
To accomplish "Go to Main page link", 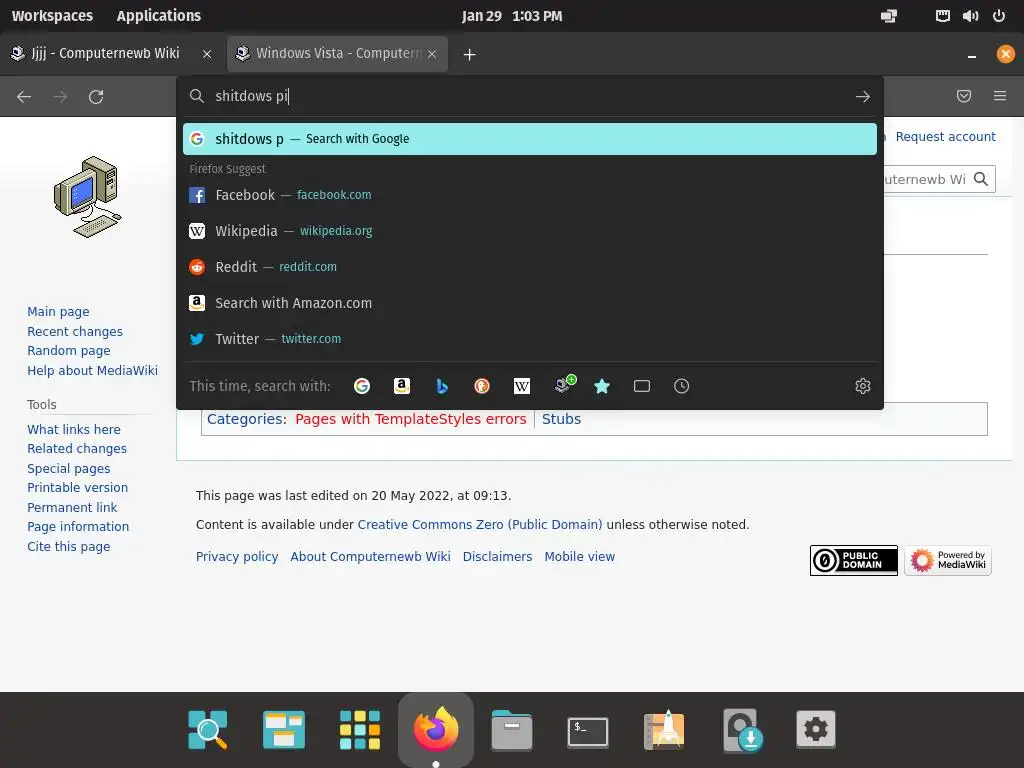I will (58, 312).
